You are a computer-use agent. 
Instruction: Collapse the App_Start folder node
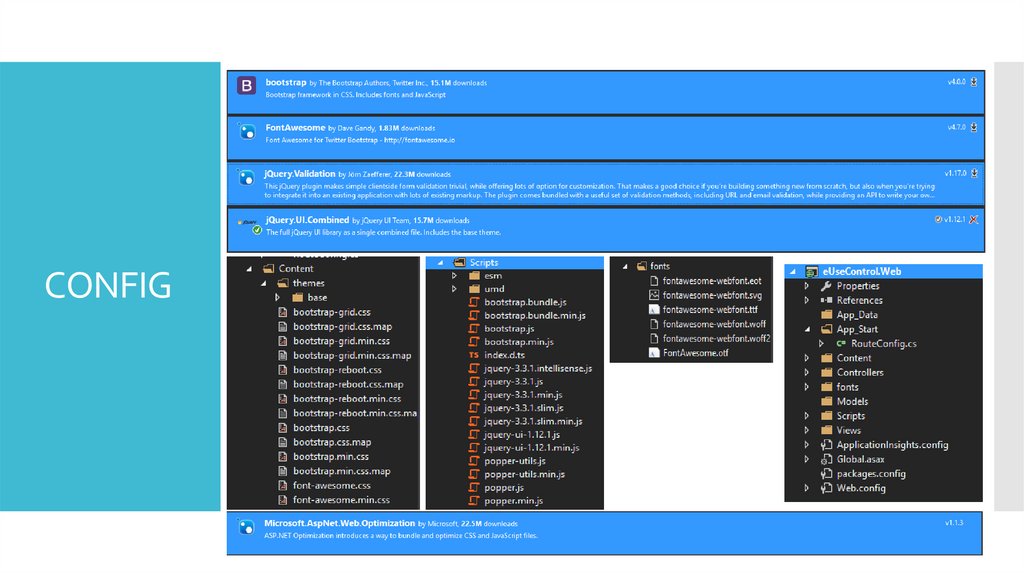point(807,330)
